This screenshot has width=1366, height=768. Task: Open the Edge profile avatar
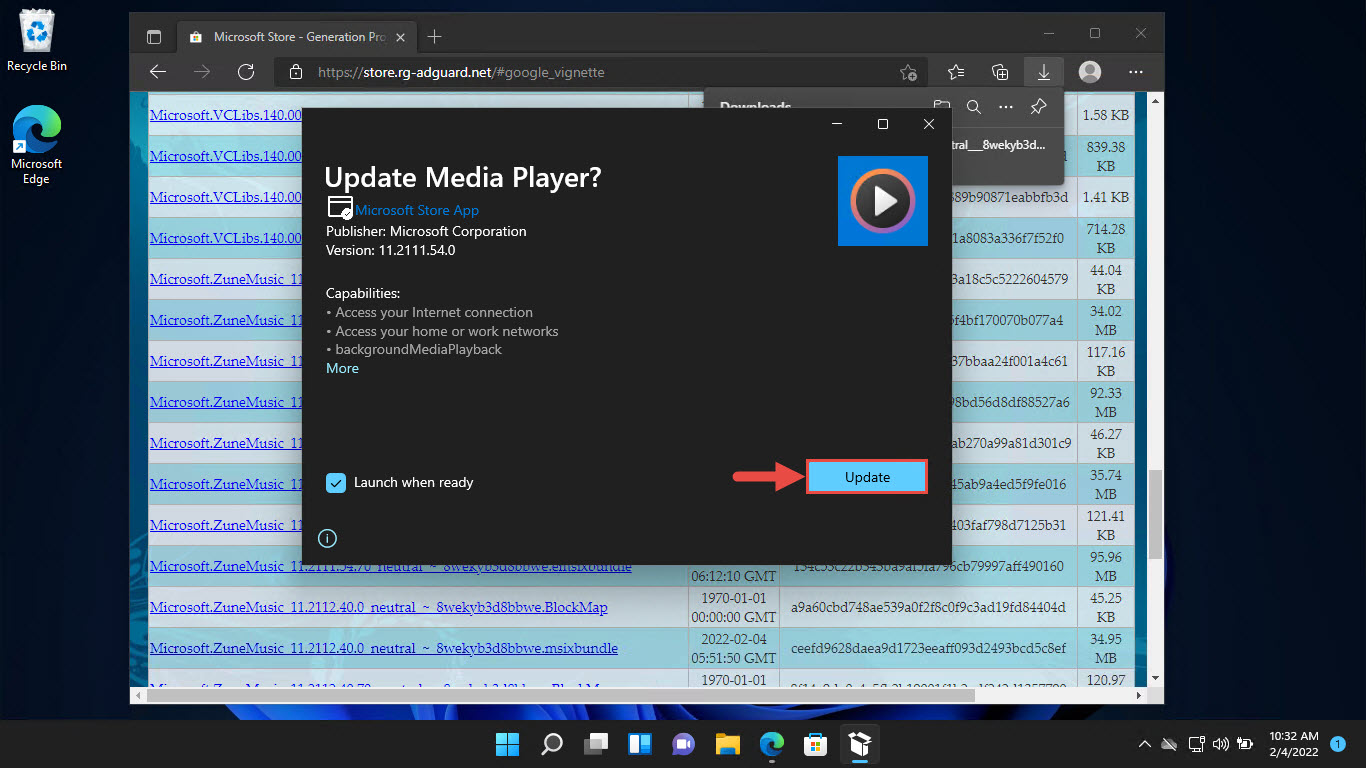pos(1090,72)
